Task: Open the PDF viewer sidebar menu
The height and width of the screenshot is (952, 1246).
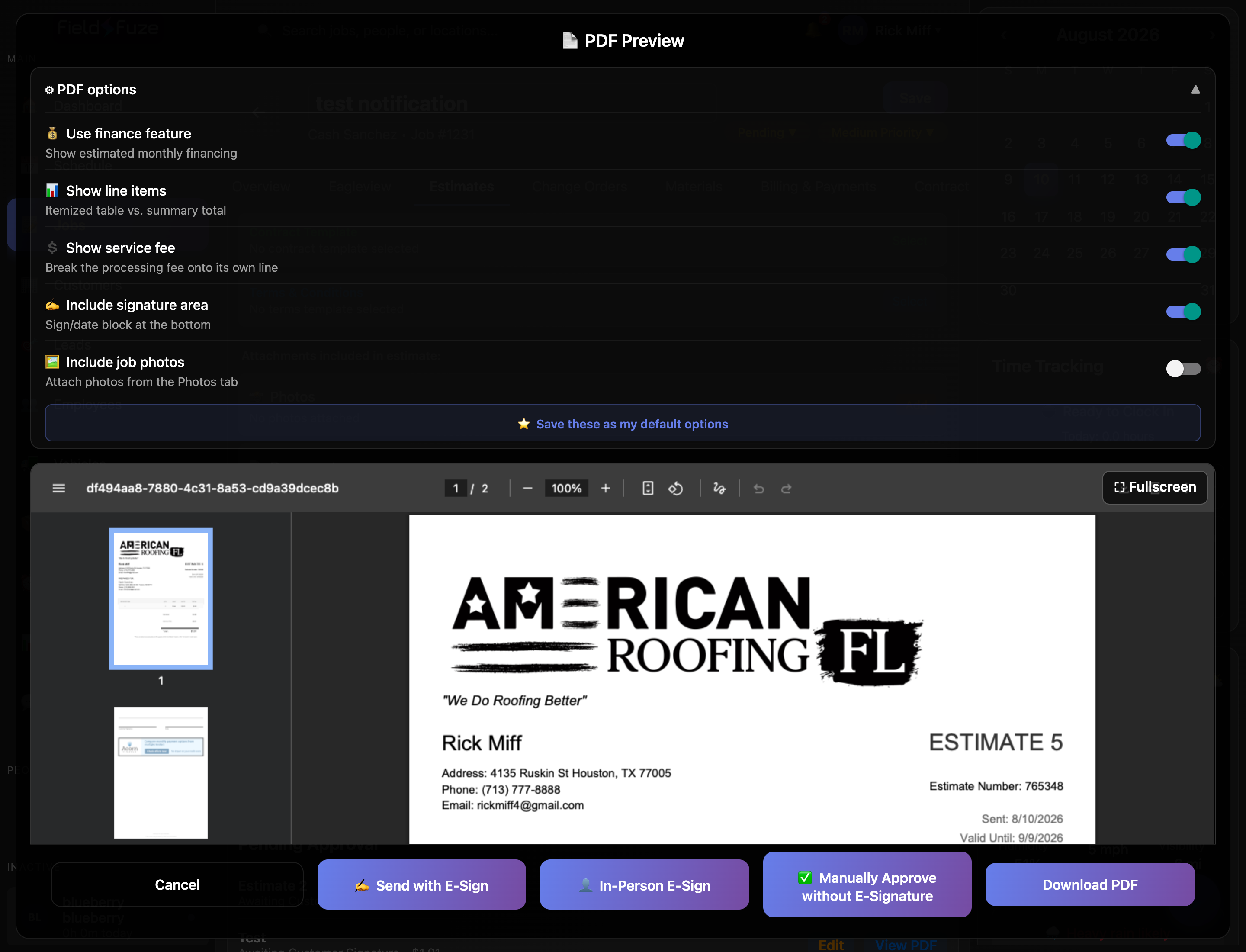Action: tap(59, 488)
